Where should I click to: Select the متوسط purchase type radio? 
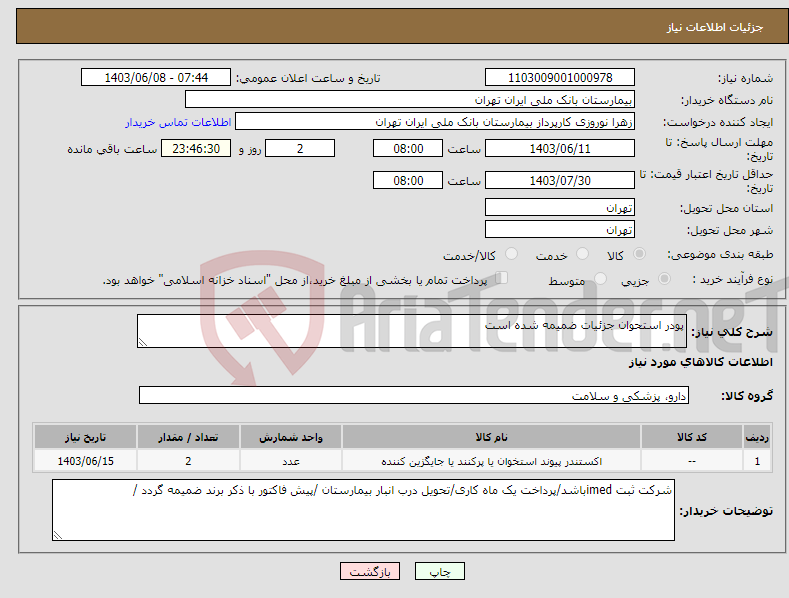coord(600,279)
